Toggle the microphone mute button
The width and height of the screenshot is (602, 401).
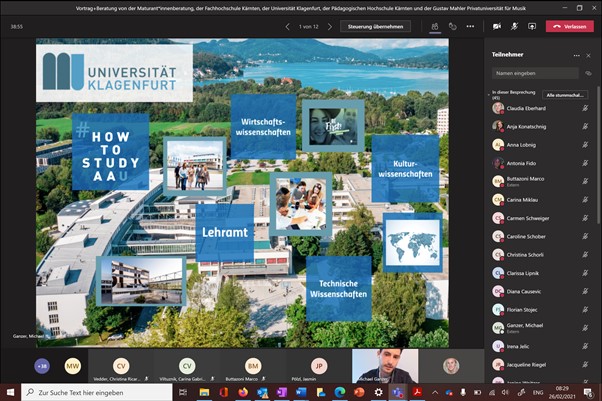click(x=514, y=27)
